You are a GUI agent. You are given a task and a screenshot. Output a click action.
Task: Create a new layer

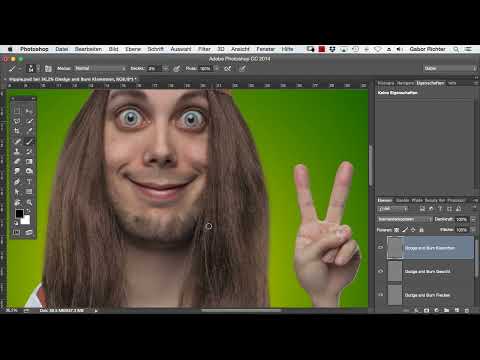coord(457,310)
